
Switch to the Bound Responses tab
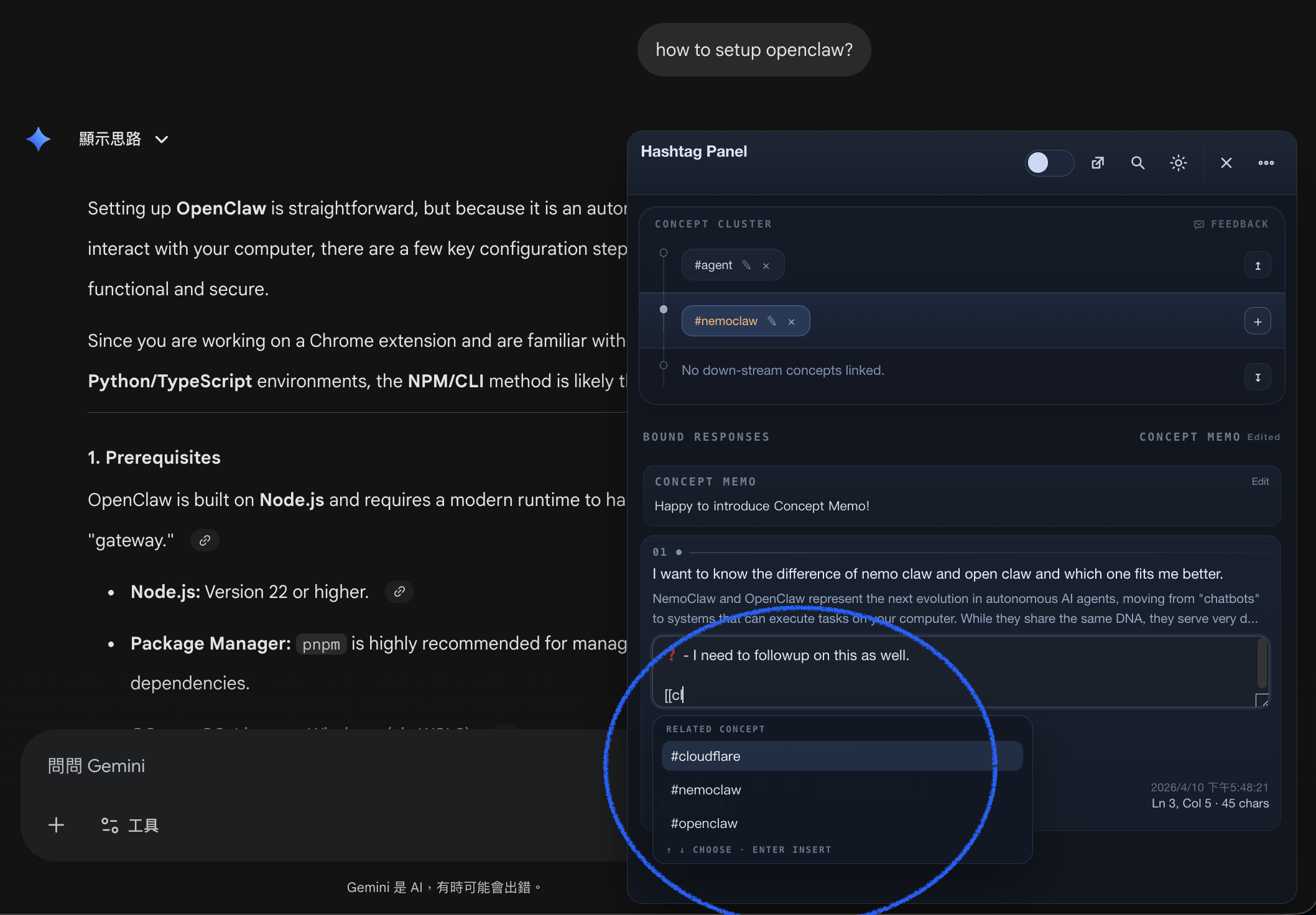707,437
